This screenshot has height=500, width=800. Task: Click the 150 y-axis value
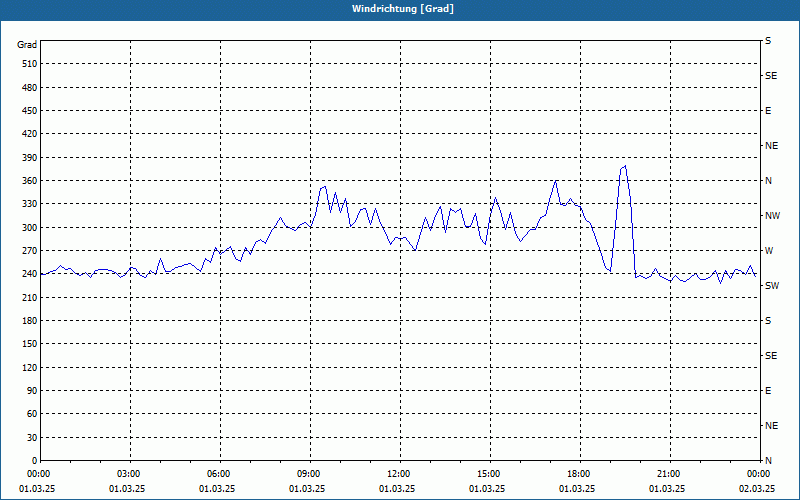point(30,344)
